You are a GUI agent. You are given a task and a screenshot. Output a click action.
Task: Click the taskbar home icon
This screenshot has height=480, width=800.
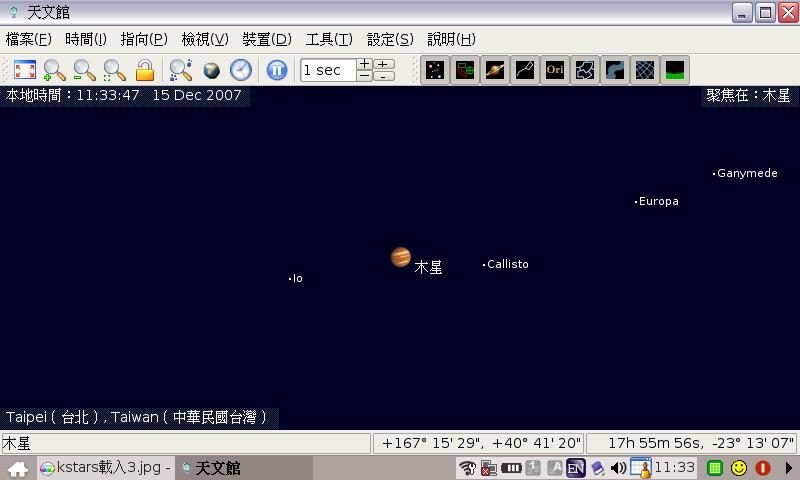[18, 468]
